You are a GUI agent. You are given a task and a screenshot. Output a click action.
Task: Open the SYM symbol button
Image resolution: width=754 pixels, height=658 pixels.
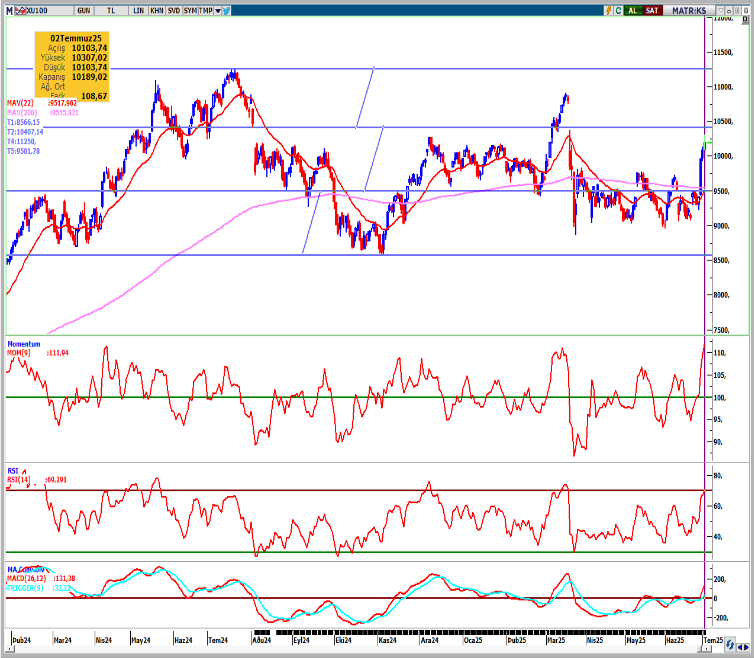point(190,10)
